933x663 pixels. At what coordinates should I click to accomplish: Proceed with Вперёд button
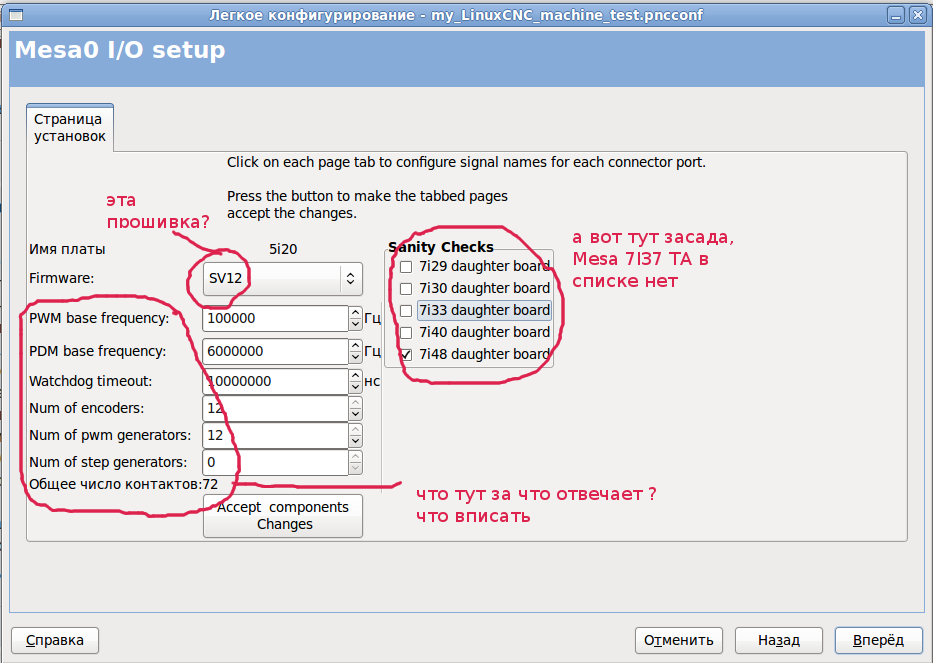coord(878,640)
